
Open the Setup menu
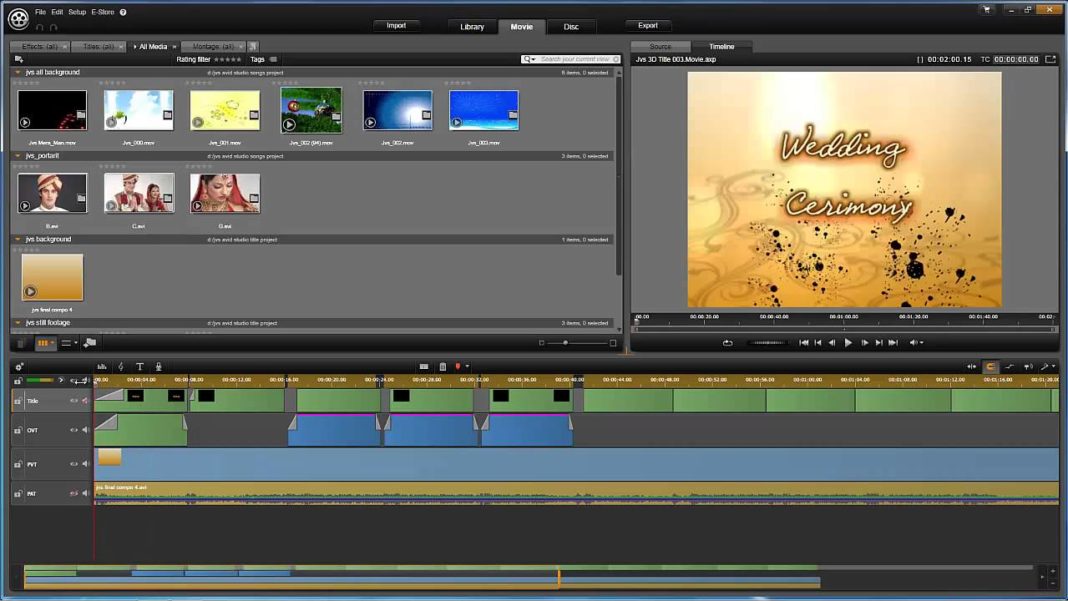pyautogui.click(x=77, y=12)
